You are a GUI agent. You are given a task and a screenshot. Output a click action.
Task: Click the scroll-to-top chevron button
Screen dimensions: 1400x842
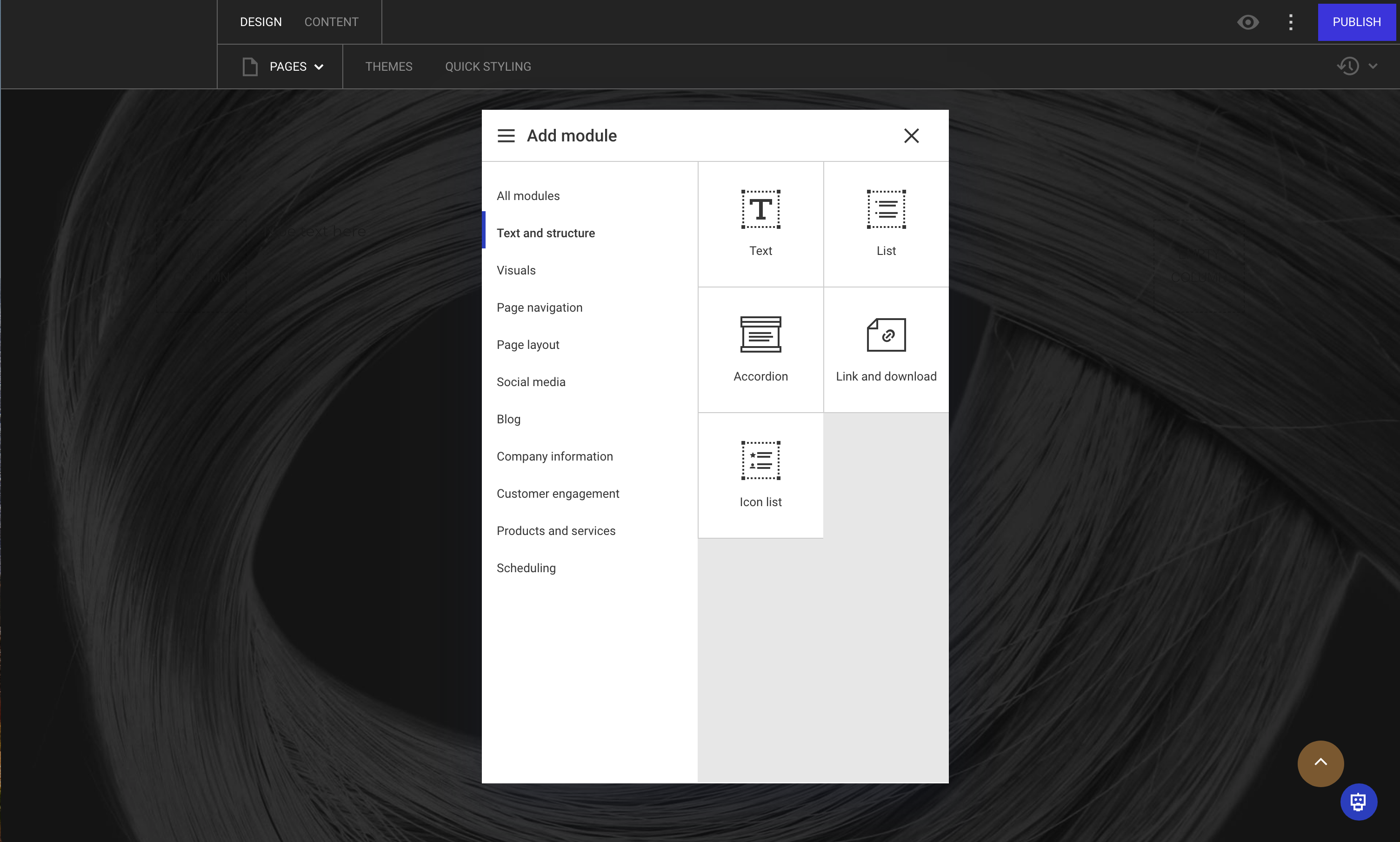pyautogui.click(x=1320, y=763)
